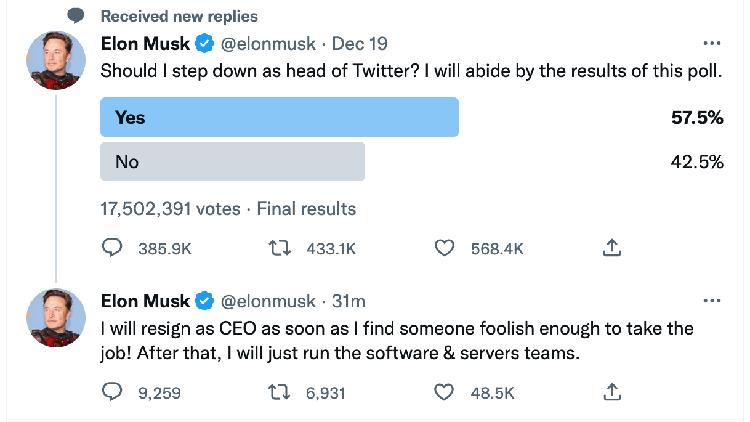Click Received new replies label

pos(178,16)
